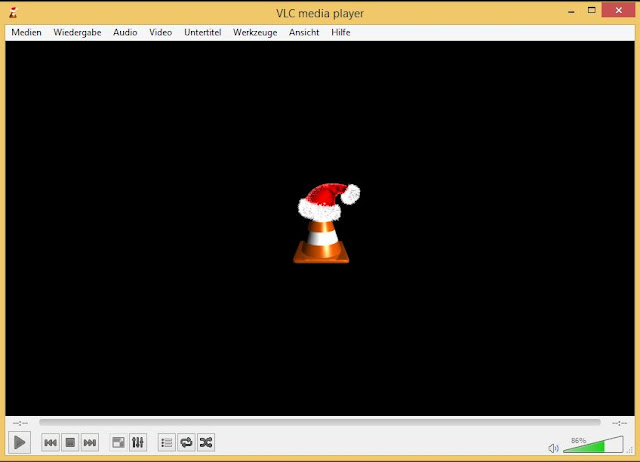Open the Wiedergabe menu
Viewport: 640px width, 462px height.
[77, 32]
